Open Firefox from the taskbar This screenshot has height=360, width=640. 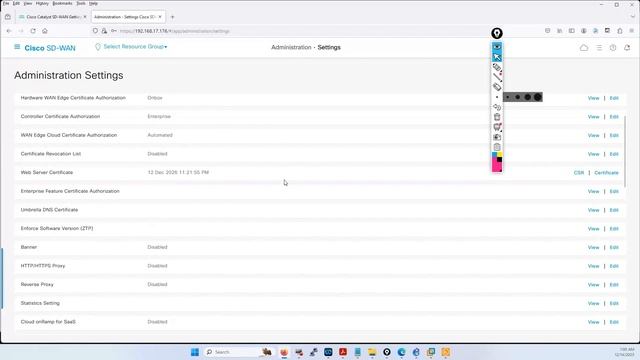(284, 352)
